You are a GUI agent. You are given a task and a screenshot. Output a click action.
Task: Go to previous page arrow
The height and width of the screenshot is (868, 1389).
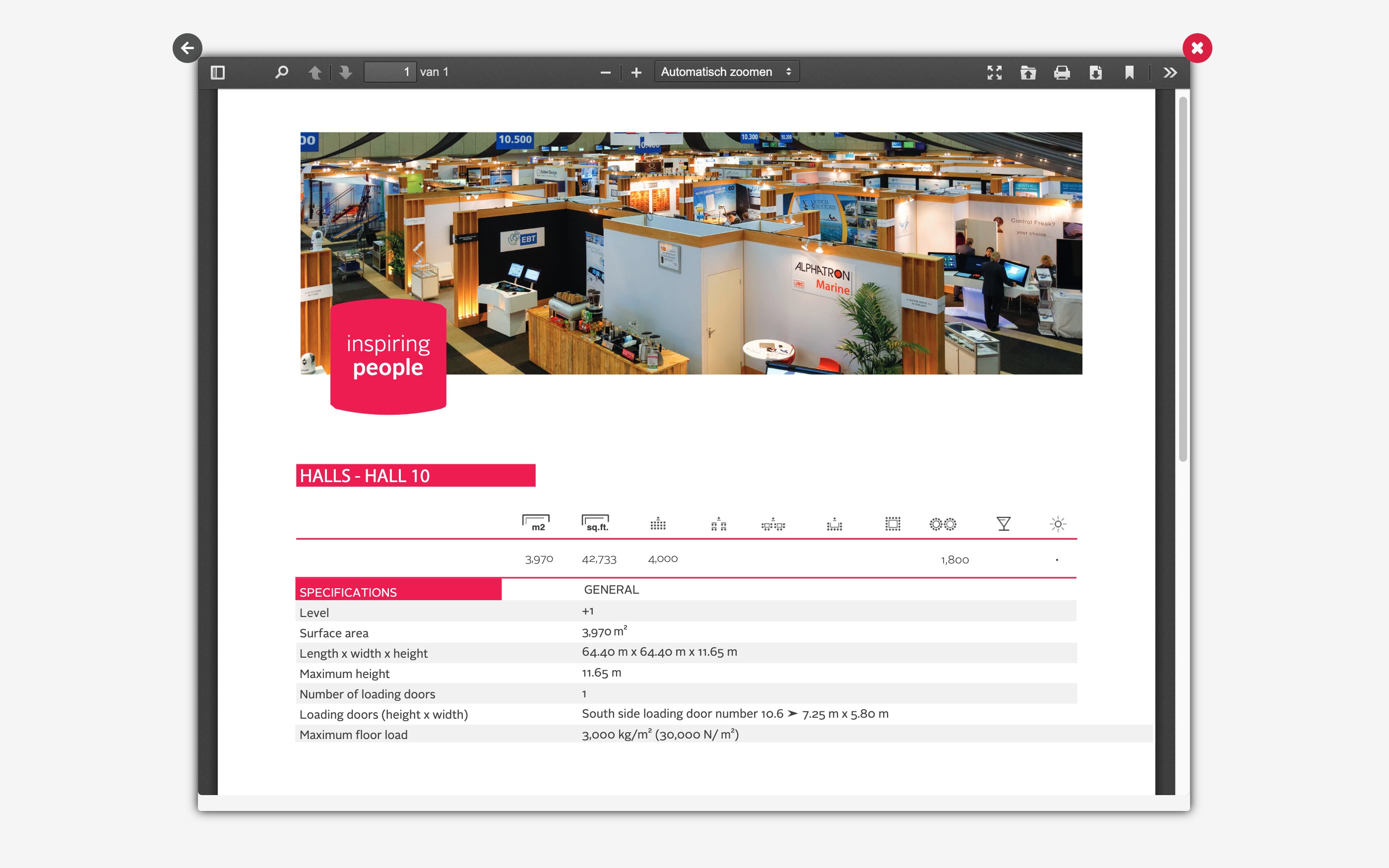315,72
